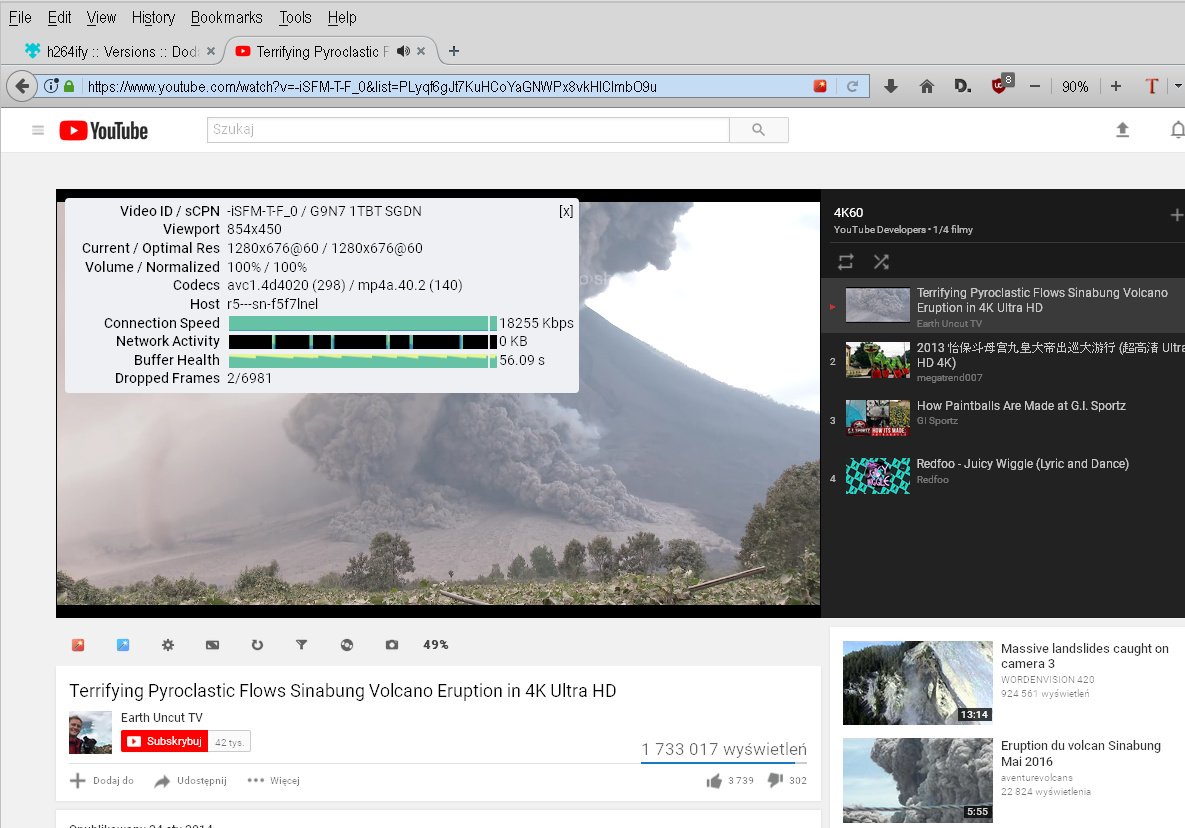Open the Eruption du volcan Sinabung thumbnail
Image resolution: width=1185 pixels, height=828 pixels.
[x=917, y=780]
